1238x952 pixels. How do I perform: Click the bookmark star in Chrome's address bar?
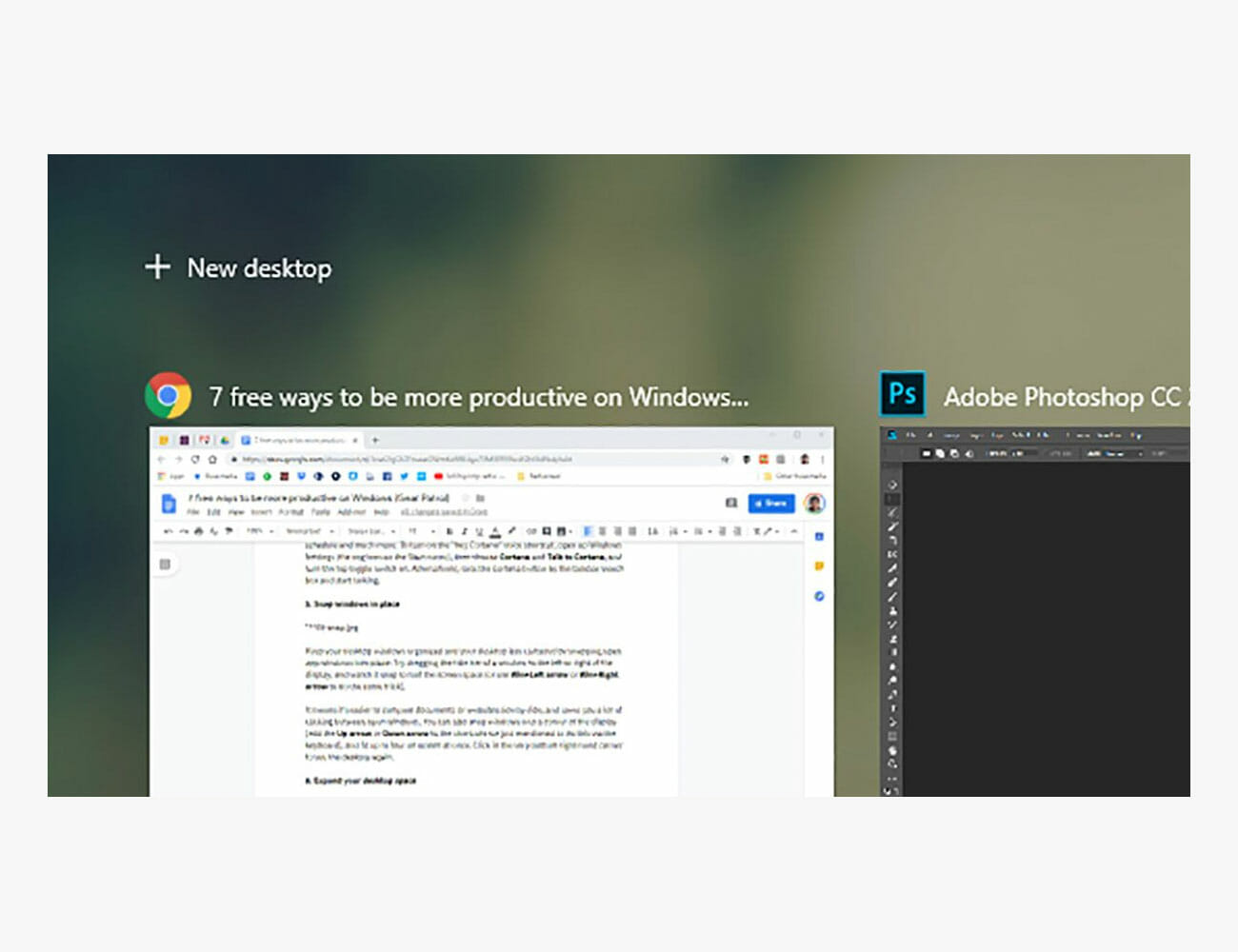[x=726, y=459]
